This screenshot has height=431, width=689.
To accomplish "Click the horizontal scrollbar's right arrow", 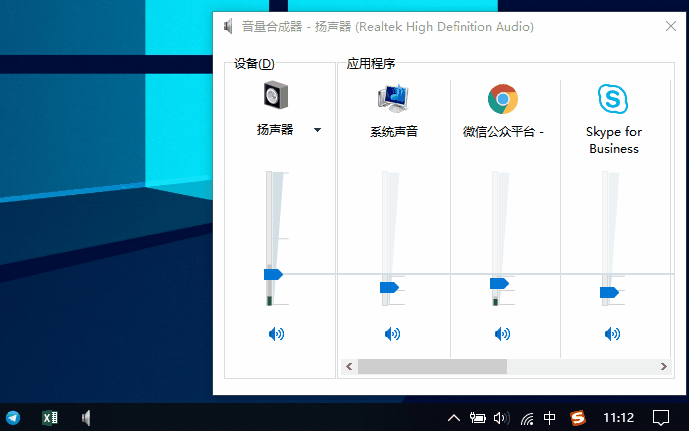I will 665,367.
